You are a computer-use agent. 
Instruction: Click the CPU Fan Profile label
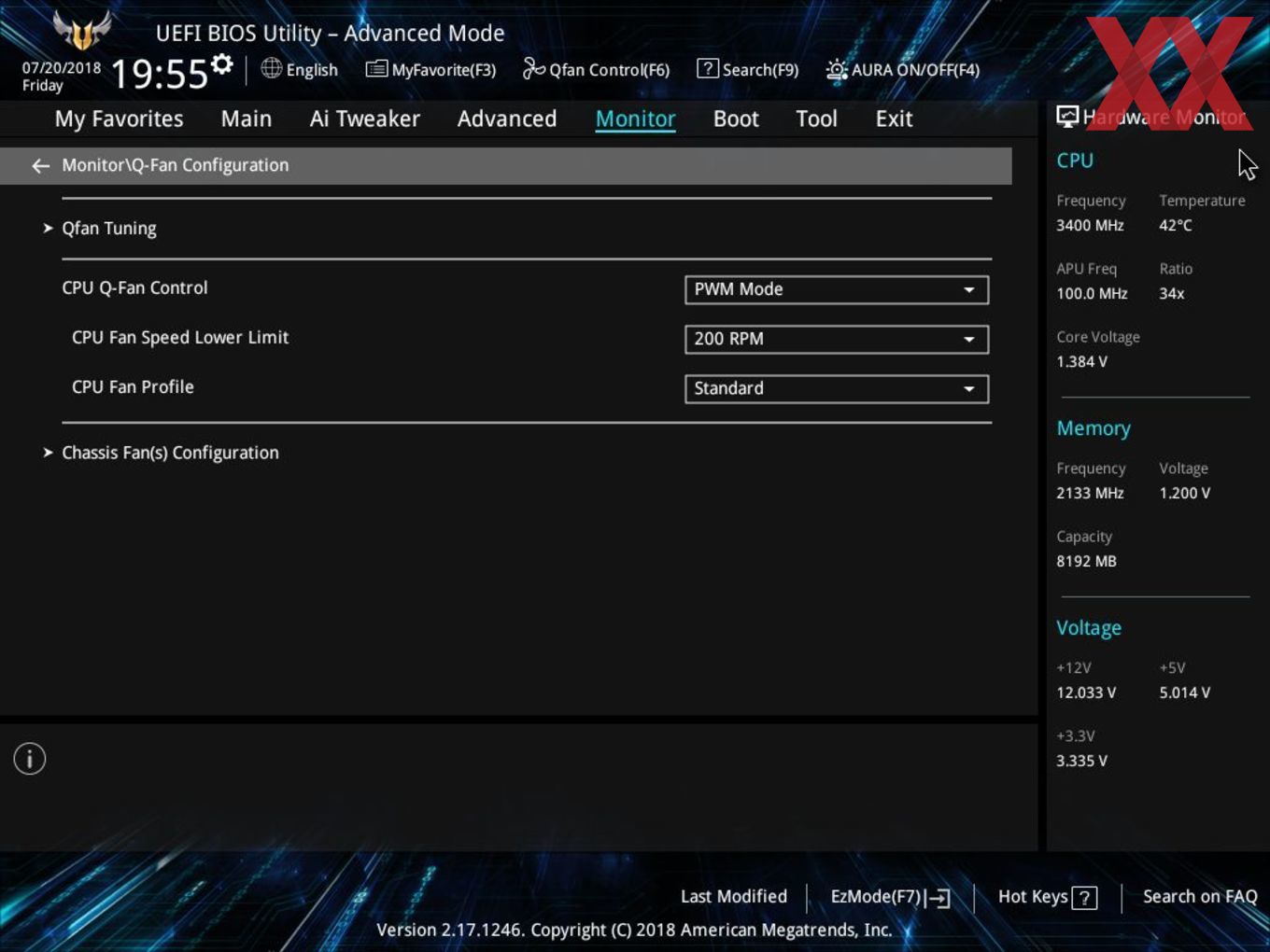133,386
